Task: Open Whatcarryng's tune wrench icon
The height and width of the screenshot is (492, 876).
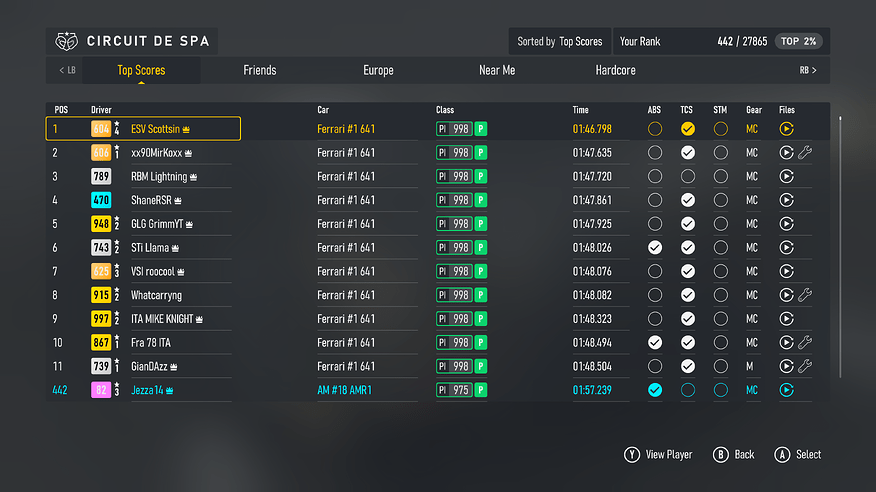Action: point(804,295)
